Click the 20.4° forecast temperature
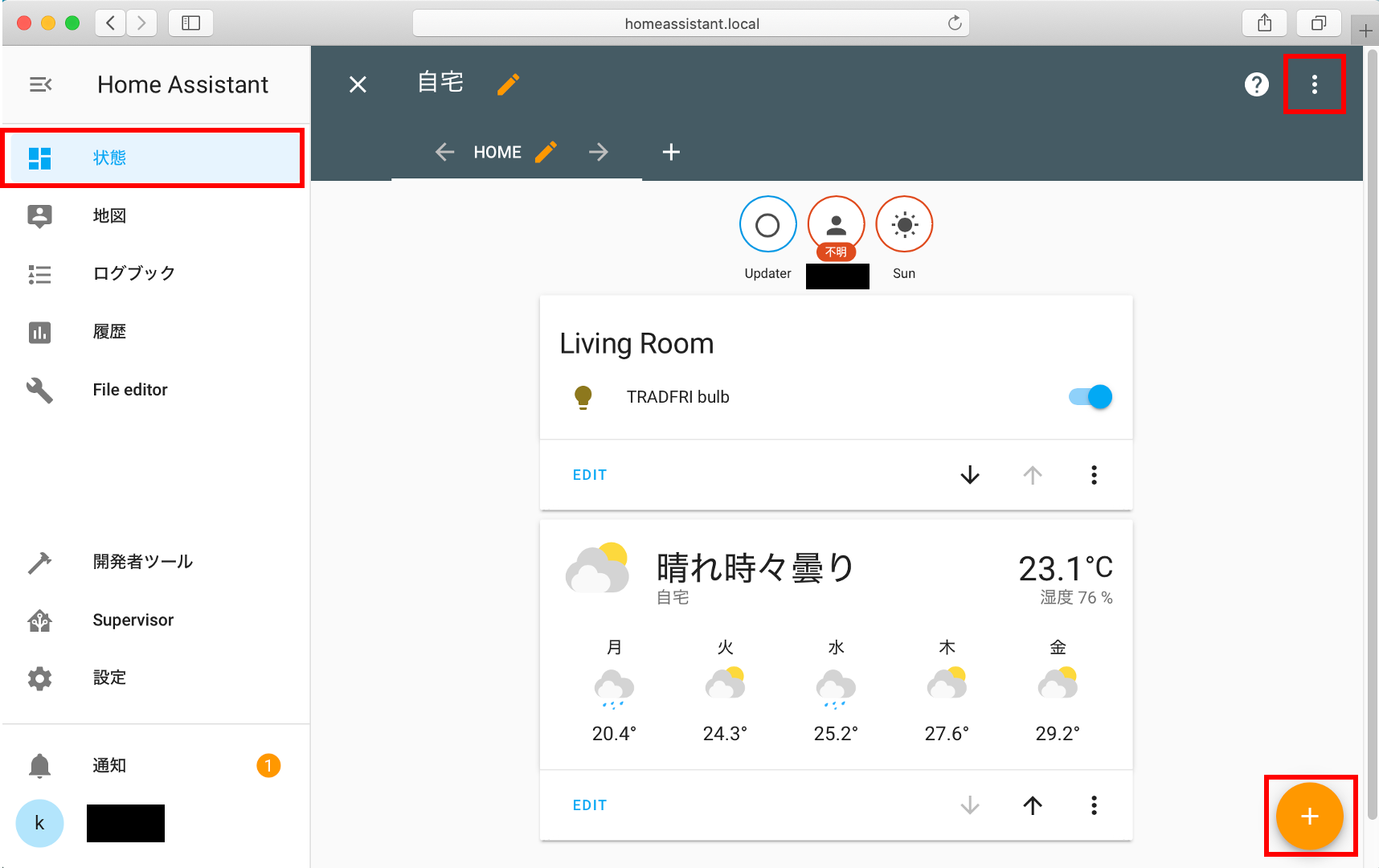 pyautogui.click(x=614, y=734)
